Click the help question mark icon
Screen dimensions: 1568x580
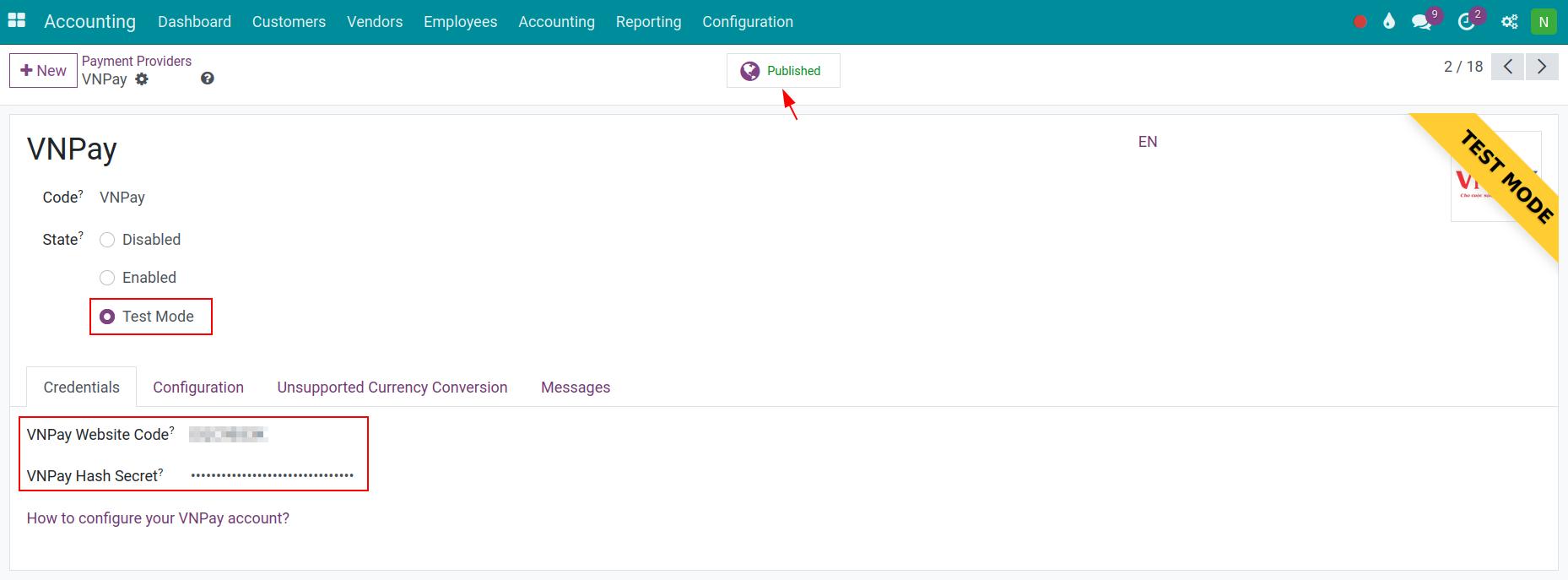click(207, 79)
